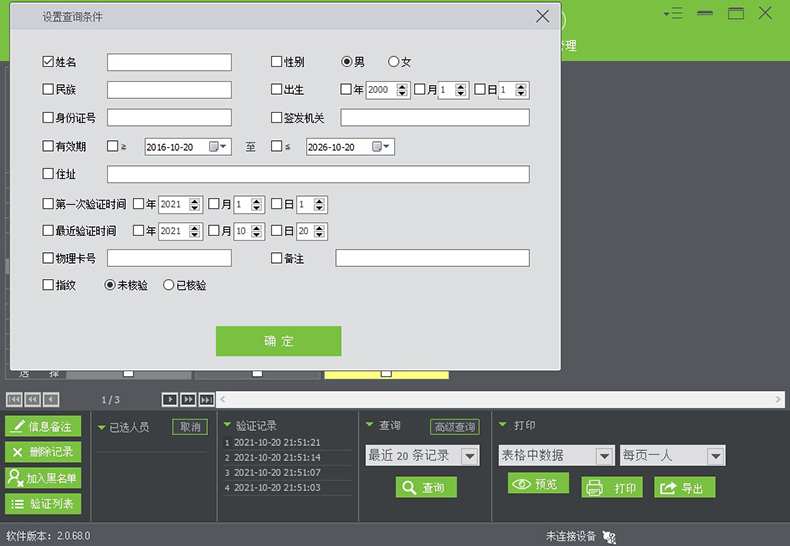Click the 查询 magnifier search button
This screenshot has width=790, height=546.
(x=425, y=488)
